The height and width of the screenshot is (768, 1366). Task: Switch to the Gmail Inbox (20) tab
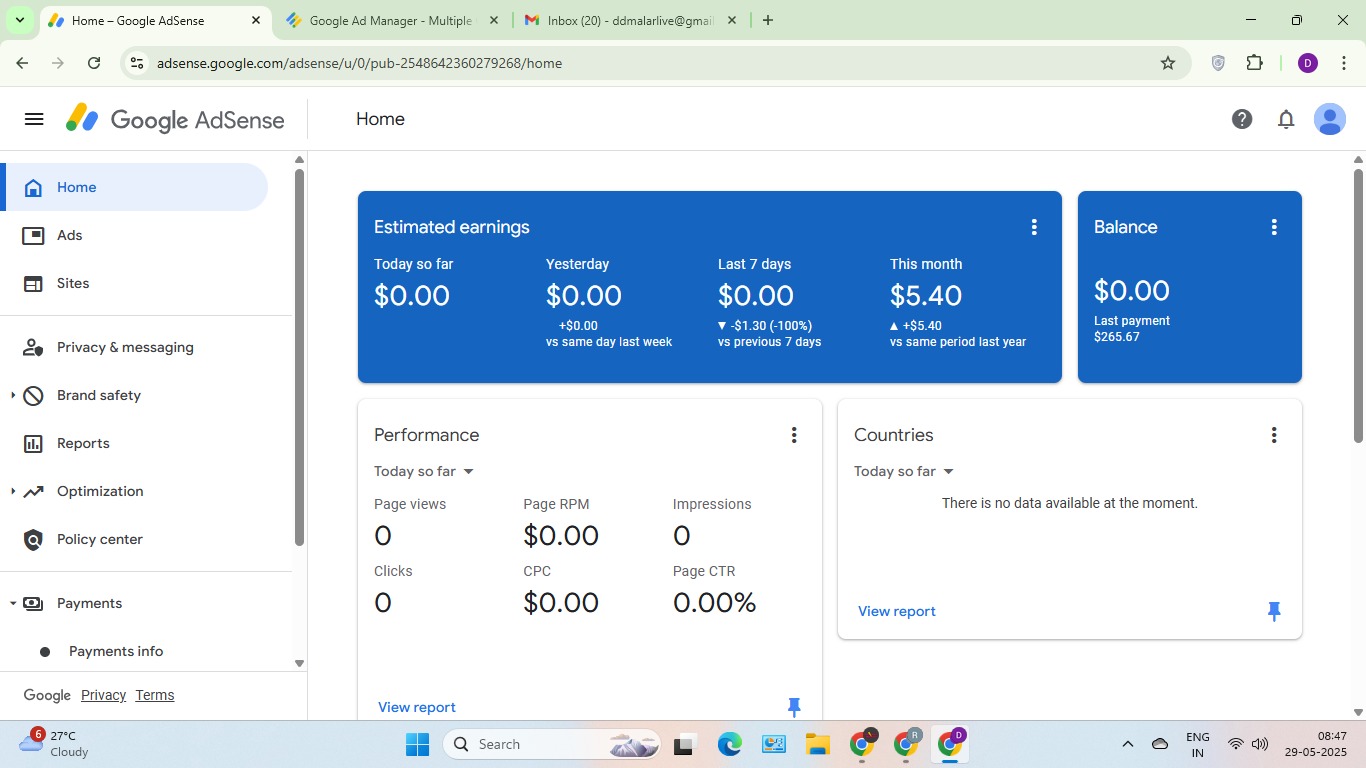click(x=630, y=20)
